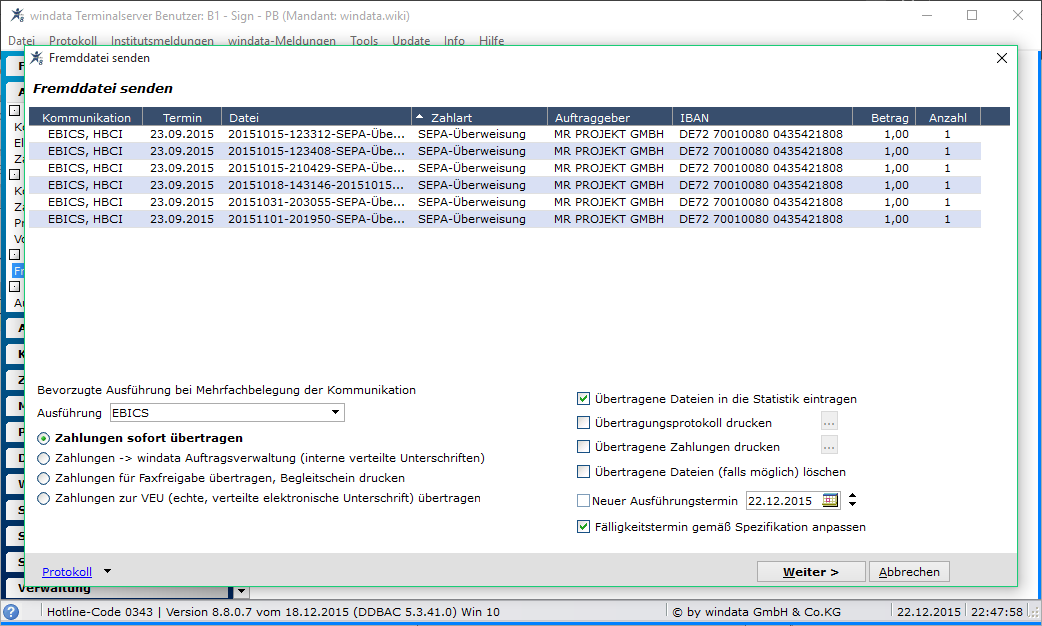Click the Weiter > button
Screen dimensions: 1042x626
click(x=811, y=572)
